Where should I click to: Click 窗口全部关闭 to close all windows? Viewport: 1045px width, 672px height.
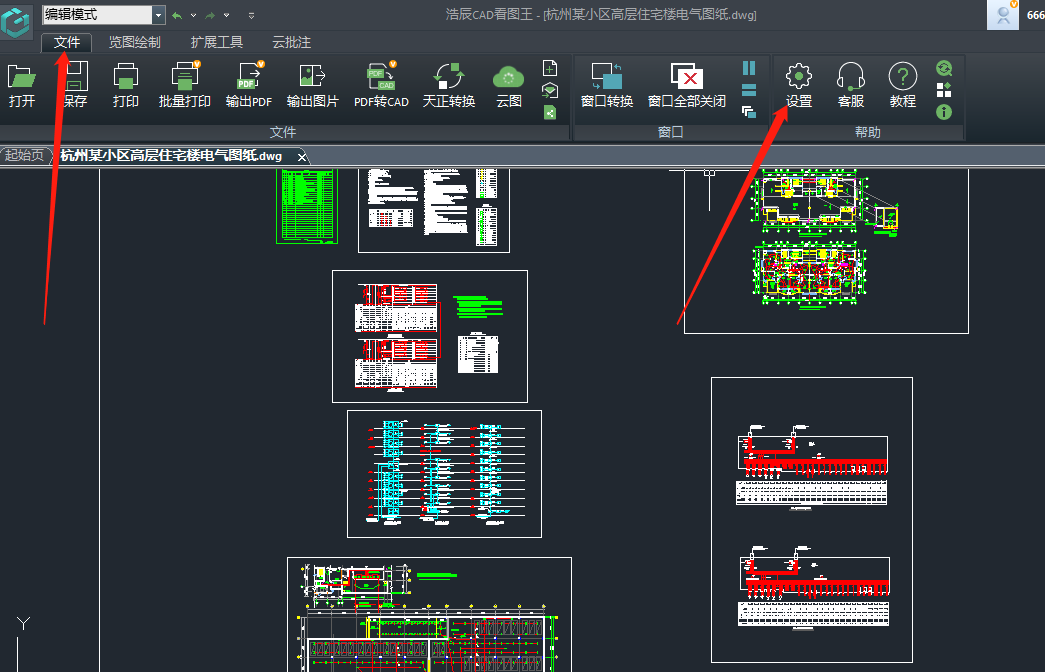(x=686, y=85)
